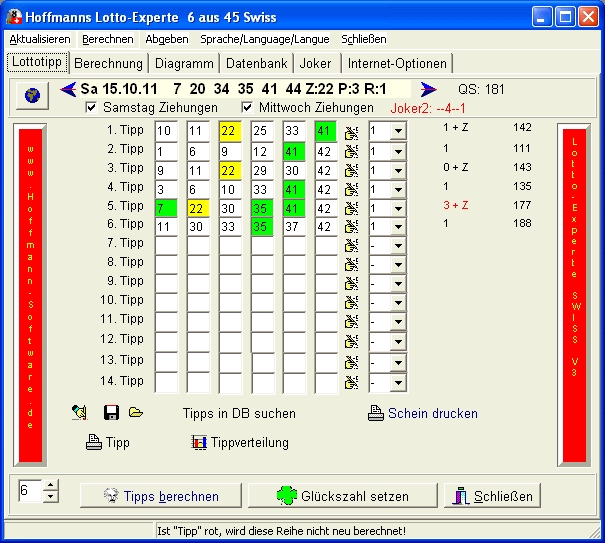This screenshot has height=543, width=605.
Task: Click the row icon beside 1. Tipp
Action: coord(351,131)
